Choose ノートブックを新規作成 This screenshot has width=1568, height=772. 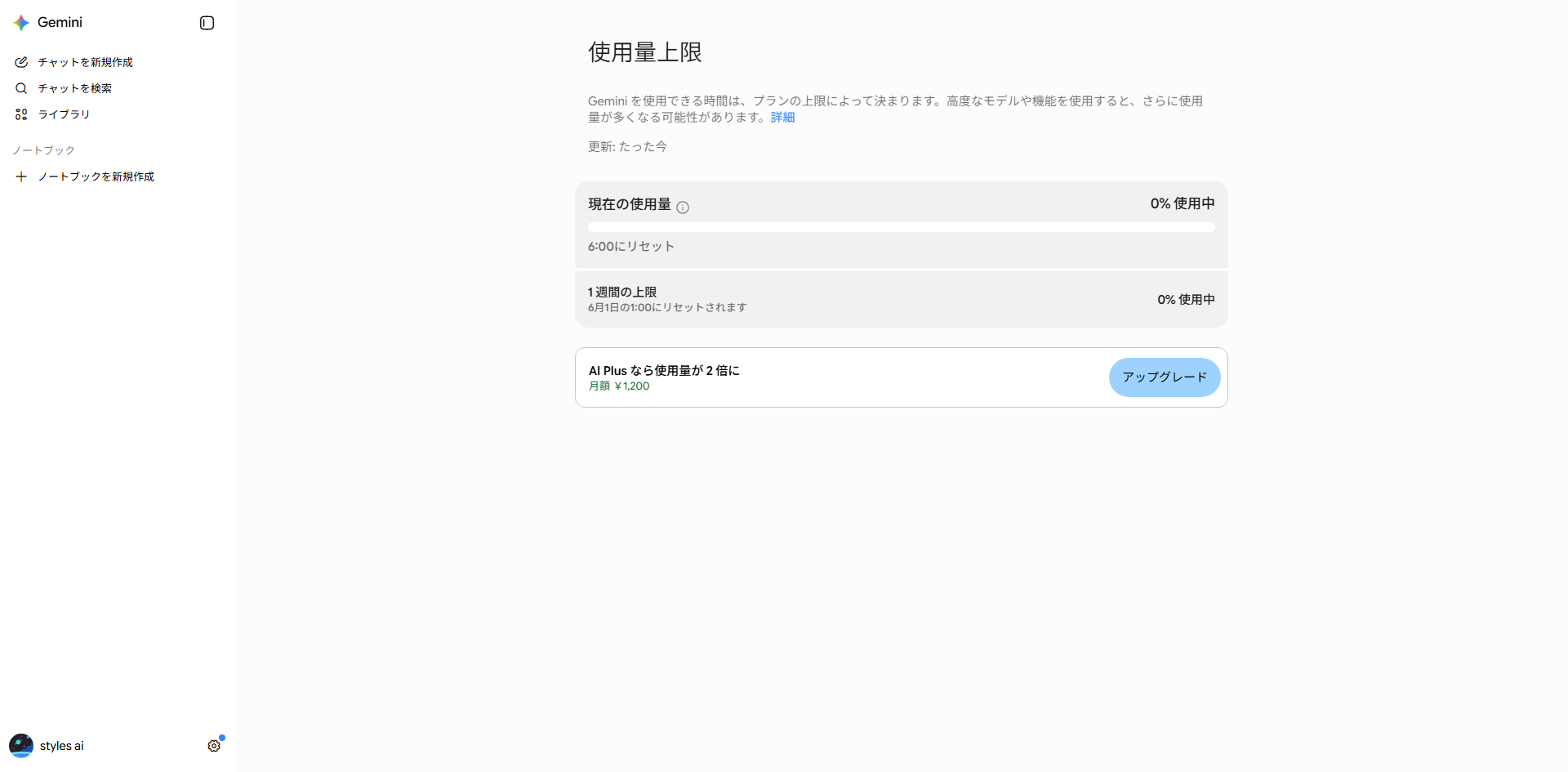pos(96,176)
